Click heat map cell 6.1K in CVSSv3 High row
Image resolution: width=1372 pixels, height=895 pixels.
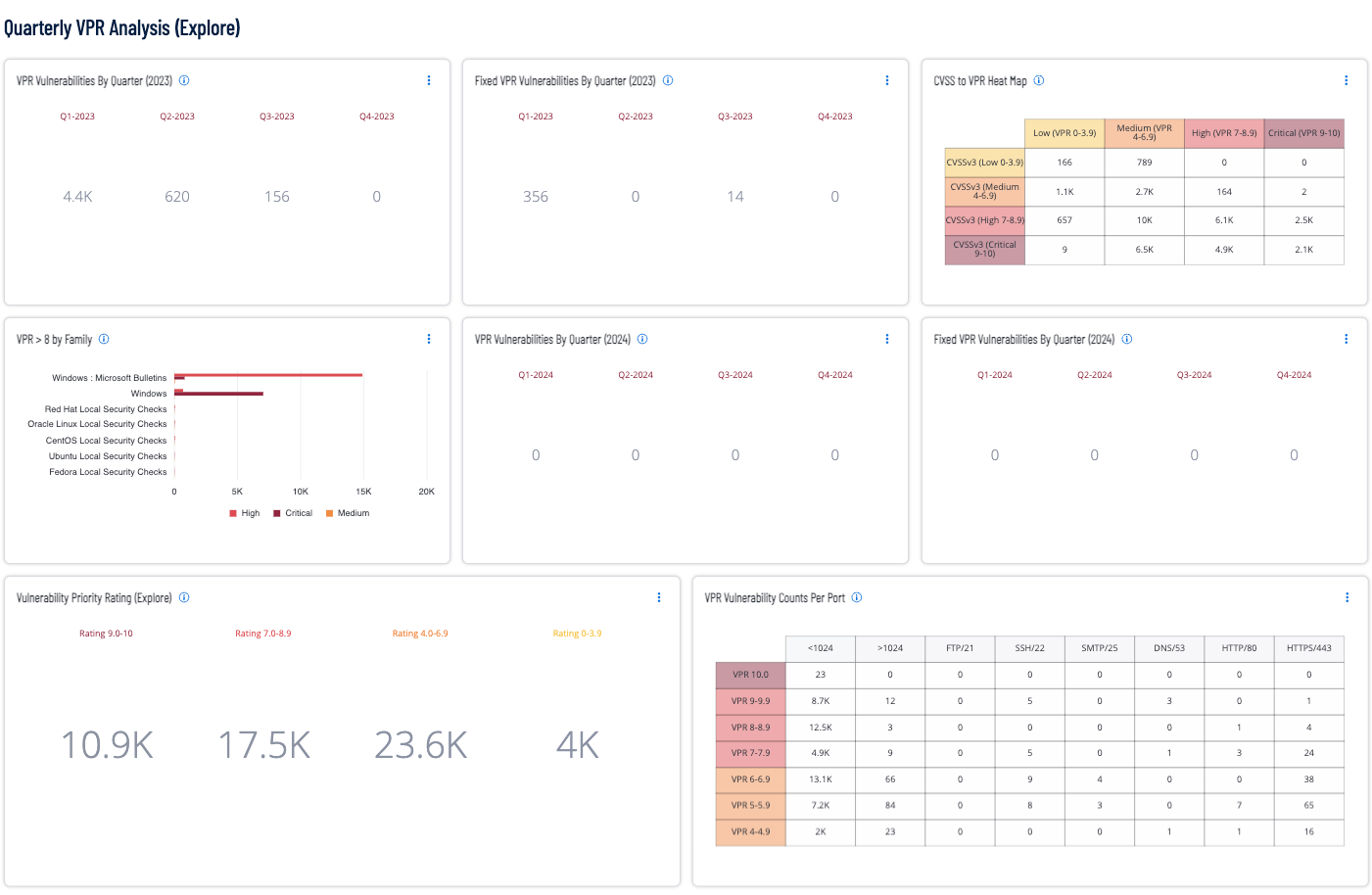coord(1224,220)
